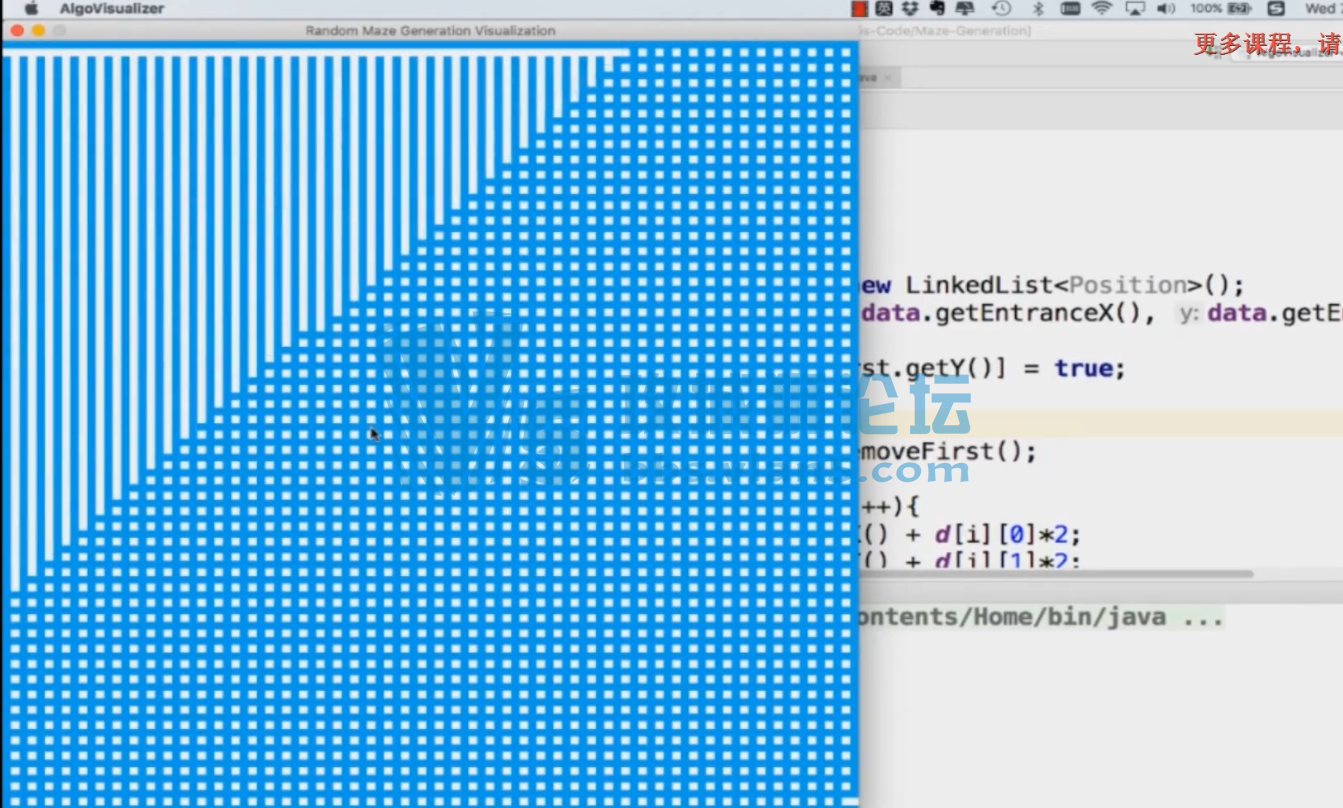Close the java editor tab
Screen dimensions: 1343x808
pos(887,77)
